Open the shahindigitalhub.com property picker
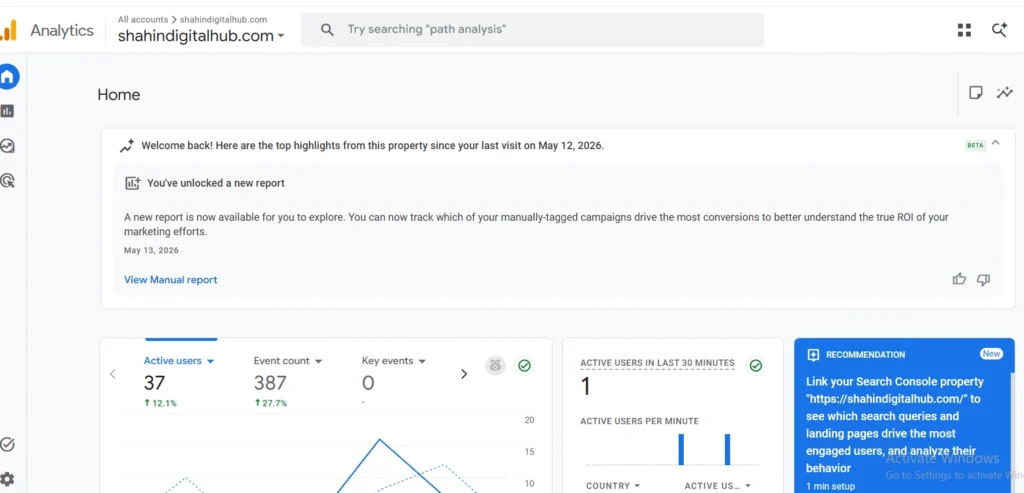1024x493 pixels. pyautogui.click(x=200, y=36)
